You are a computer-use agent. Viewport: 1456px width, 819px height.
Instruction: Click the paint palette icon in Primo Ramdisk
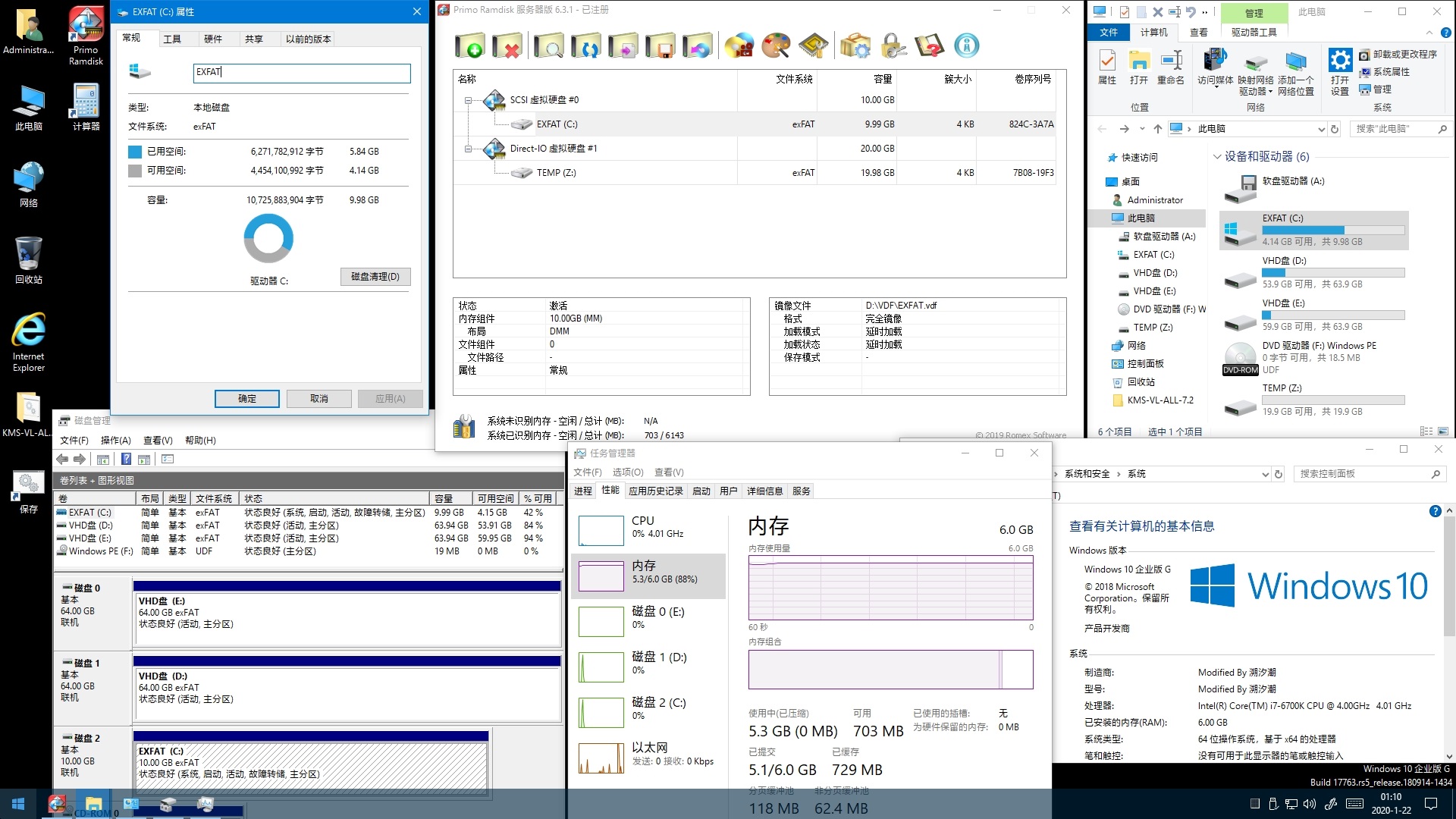click(776, 45)
